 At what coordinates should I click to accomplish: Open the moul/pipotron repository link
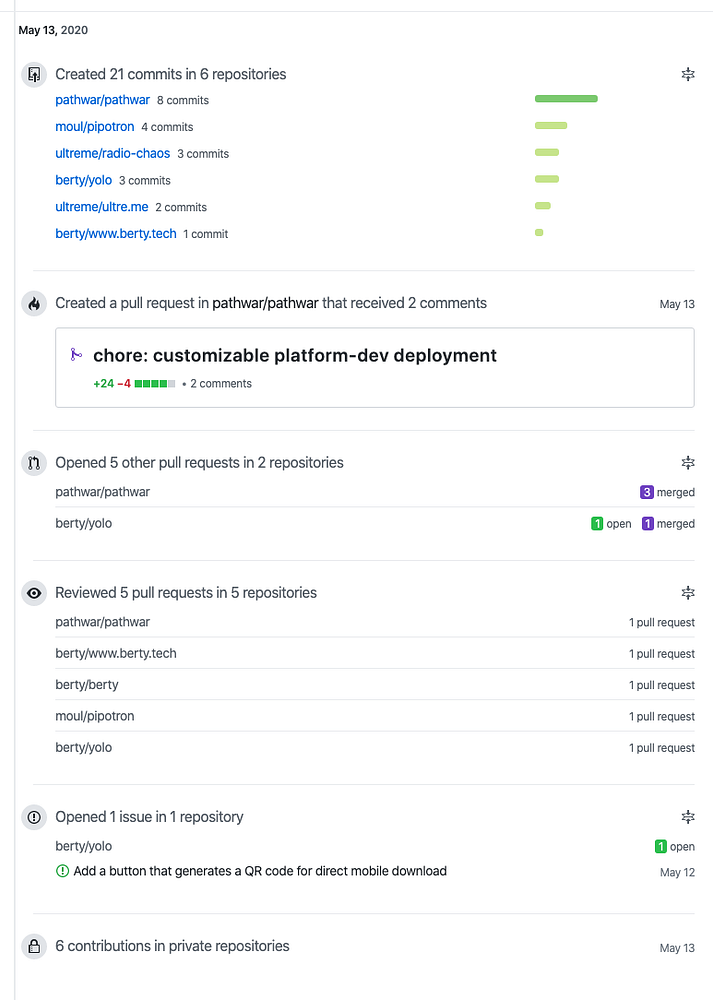click(95, 127)
